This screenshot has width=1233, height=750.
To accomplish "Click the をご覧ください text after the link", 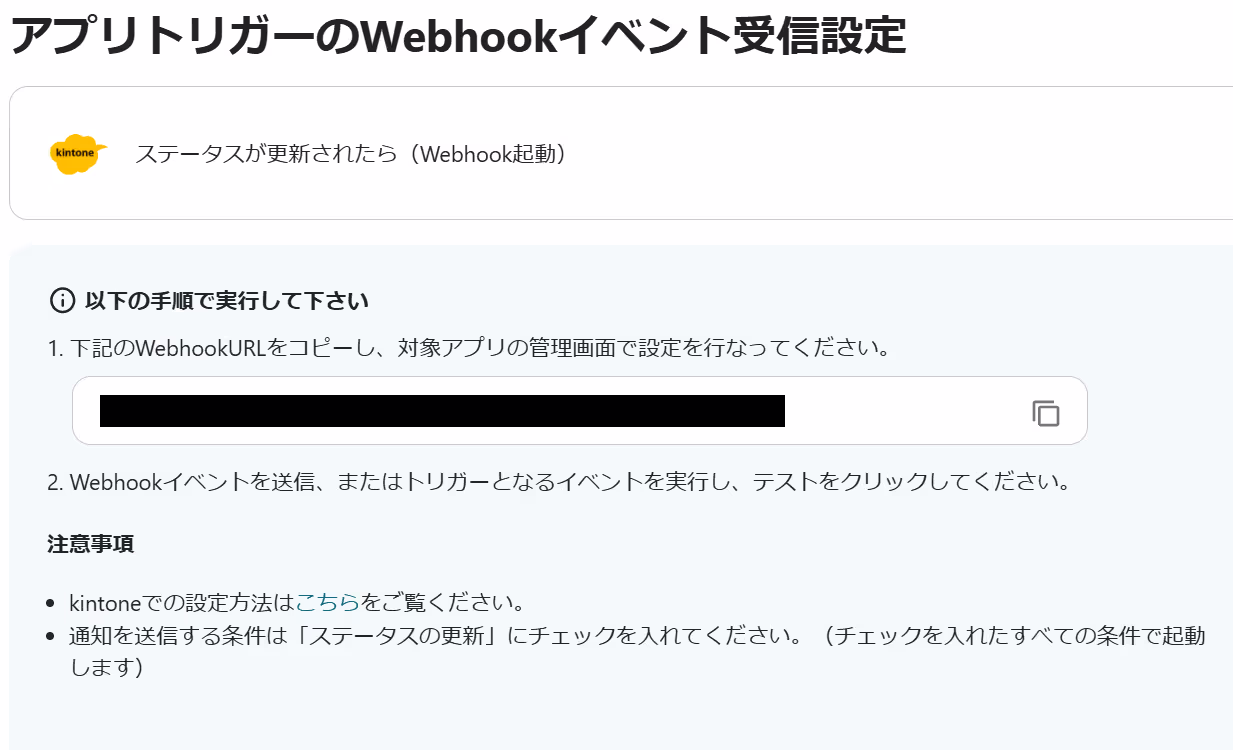I will 441,604.
